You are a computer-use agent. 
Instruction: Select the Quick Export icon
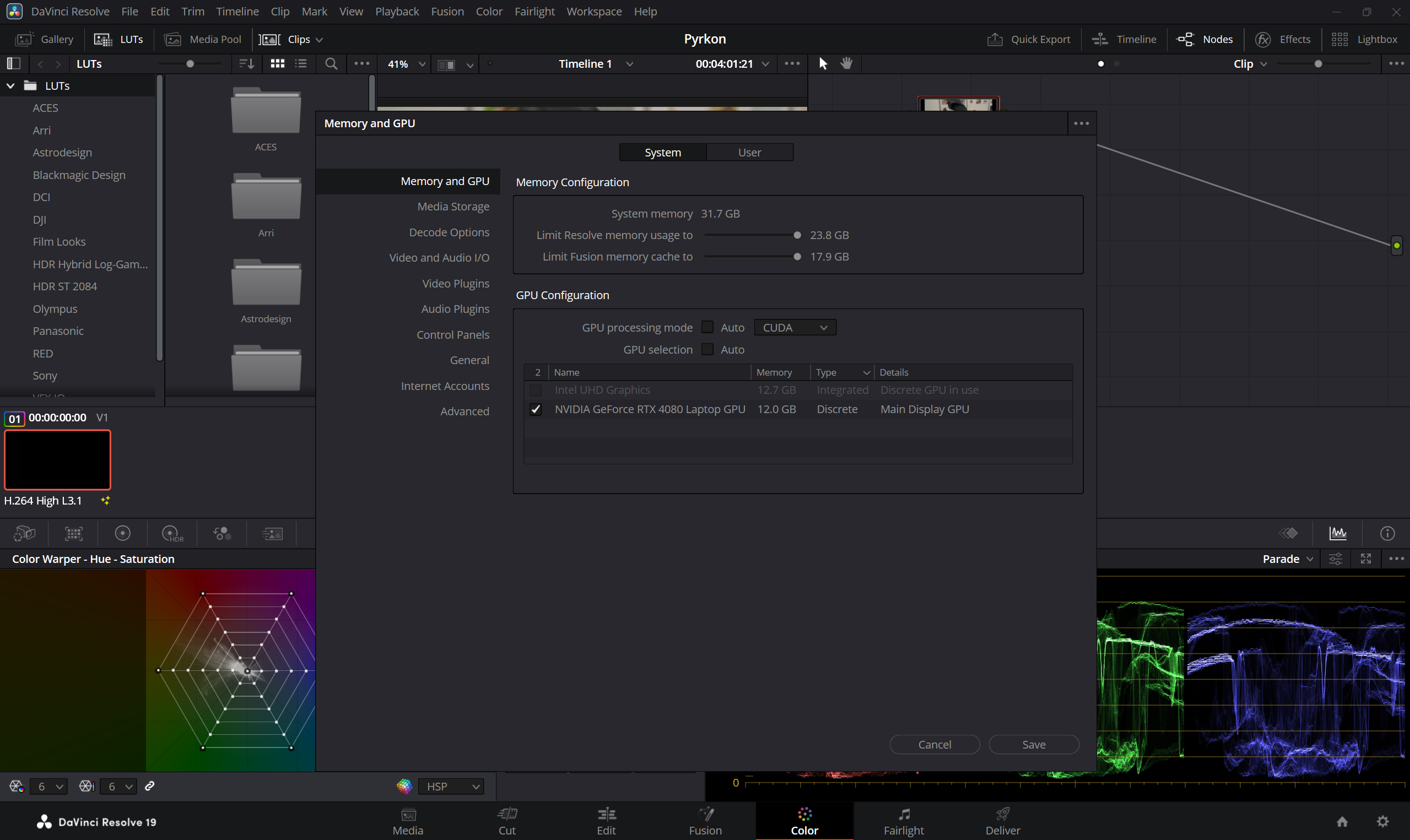click(994, 39)
